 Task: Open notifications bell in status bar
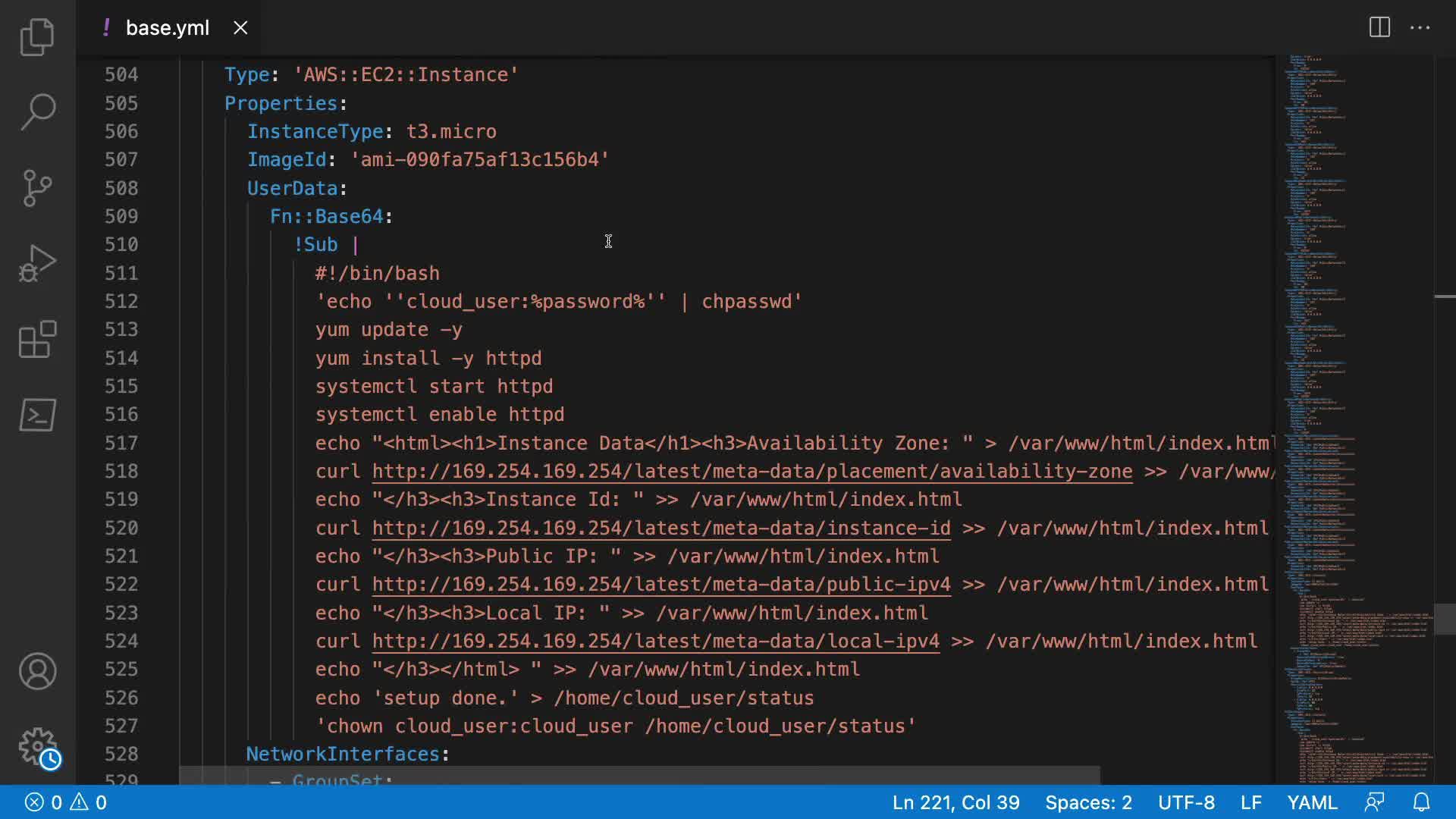1421,802
